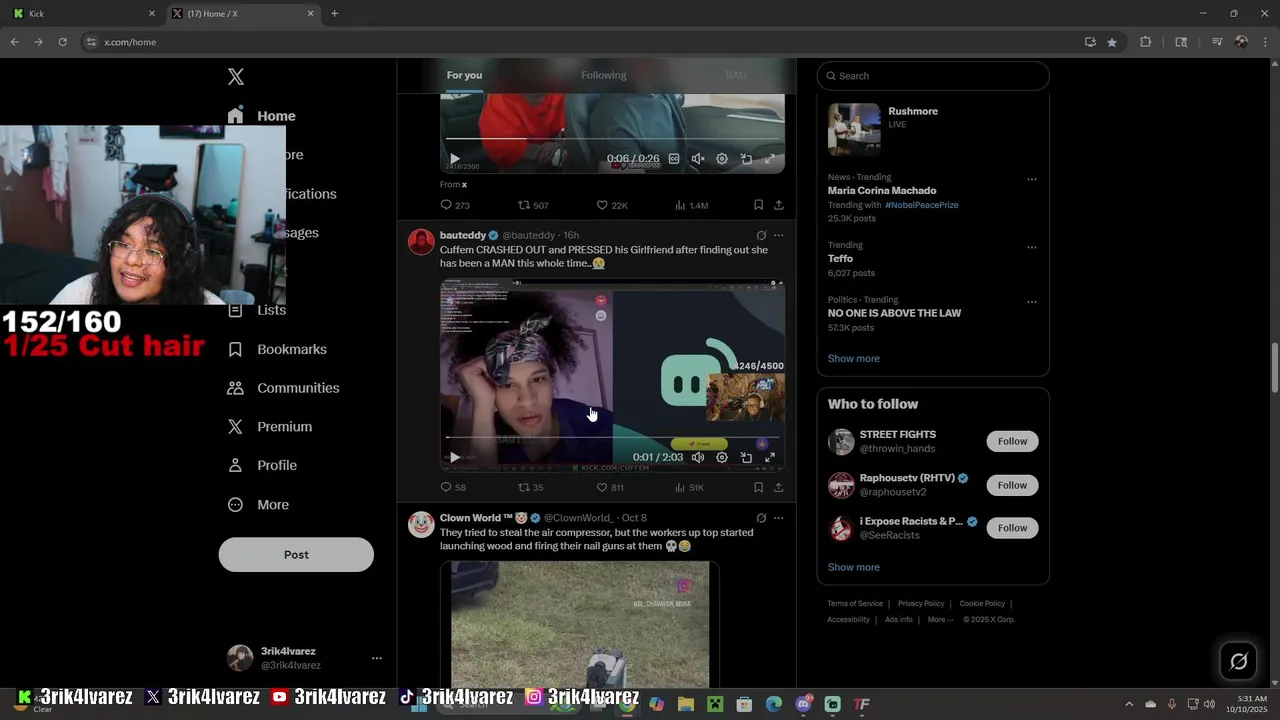Image resolution: width=1280 pixels, height=720 pixels.
Task: Share the bauteddy post
Action: (779, 487)
